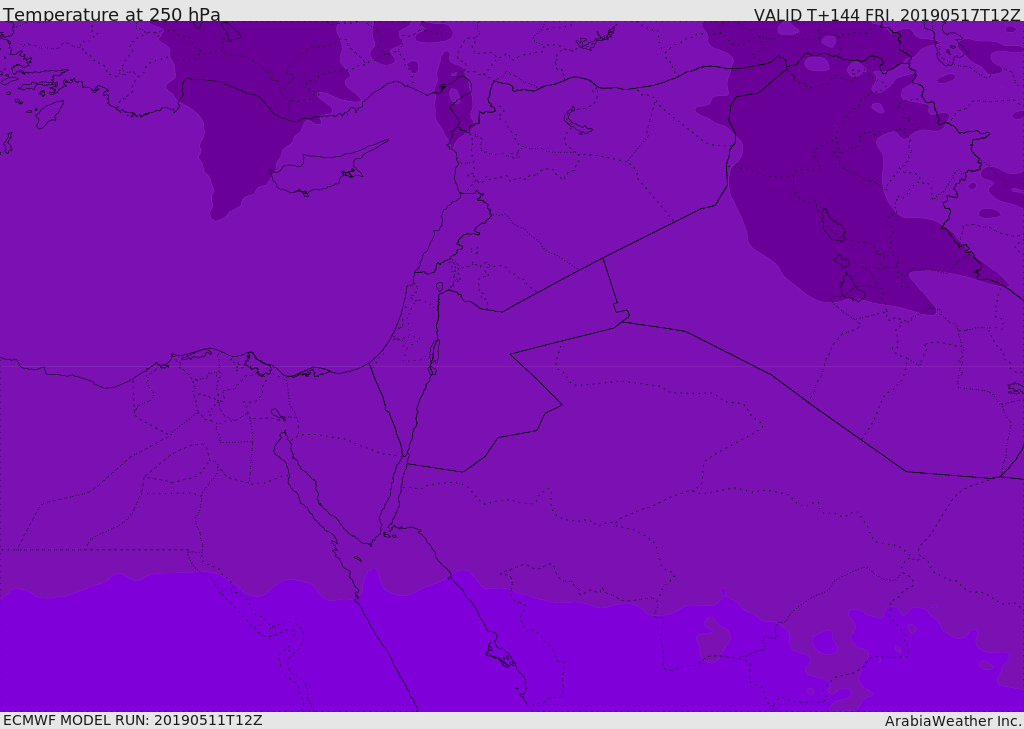The image size is (1024, 729).
Task: Click the 'Temperature at 250 hPa' title text
Action: [112, 14]
